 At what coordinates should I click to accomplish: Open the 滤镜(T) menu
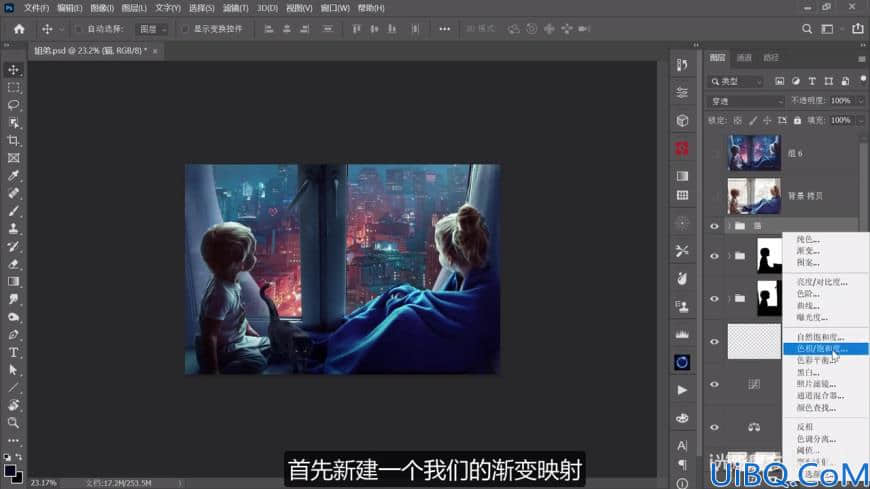coord(235,8)
